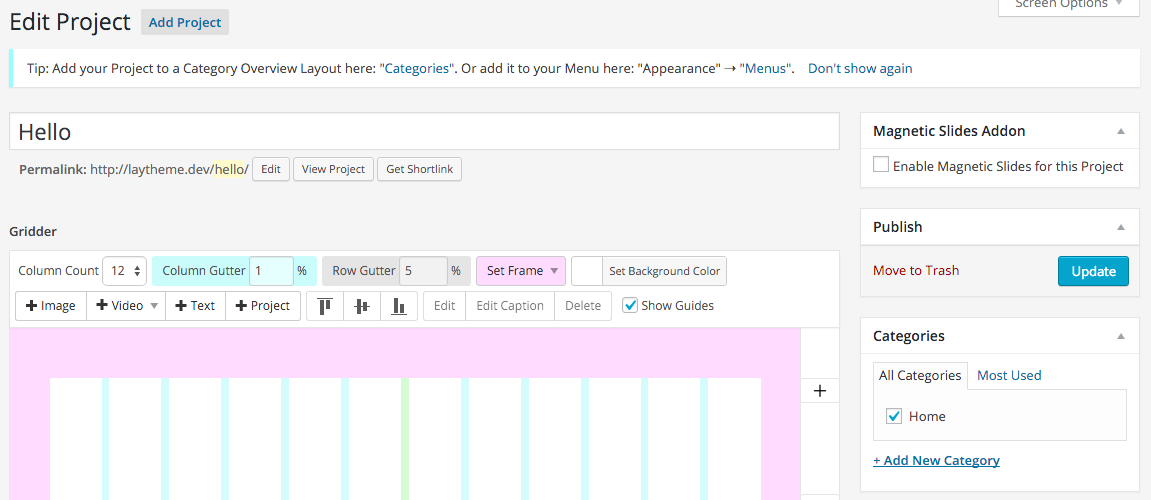Uncheck the Home category
Viewport: 1151px width, 500px height.
(x=895, y=416)
